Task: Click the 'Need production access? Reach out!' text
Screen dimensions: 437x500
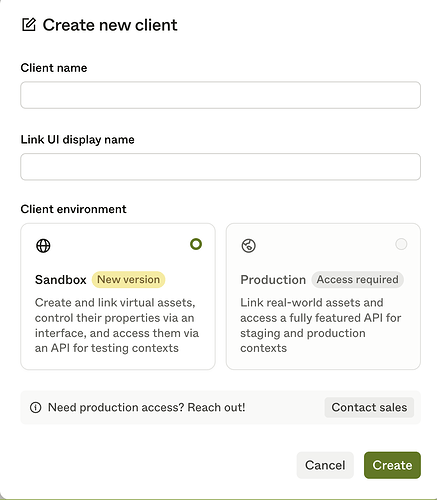Action: click(x=147, y=407)
